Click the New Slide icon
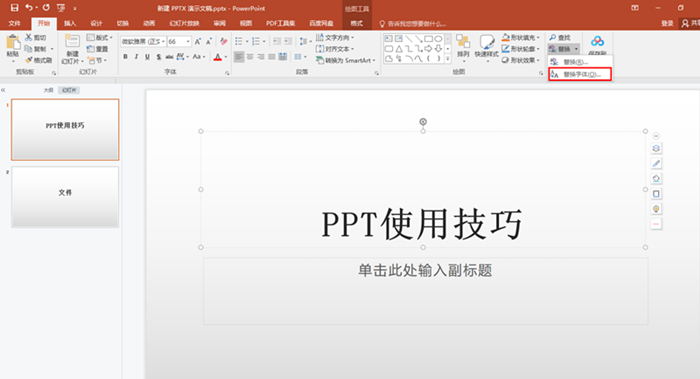This screenshot has height=379, width=700. [72, 41]
